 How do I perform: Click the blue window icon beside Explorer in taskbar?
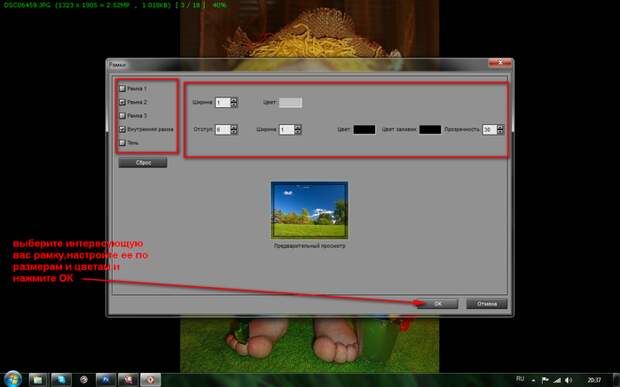pyautogui.click(x=61, y=380)
